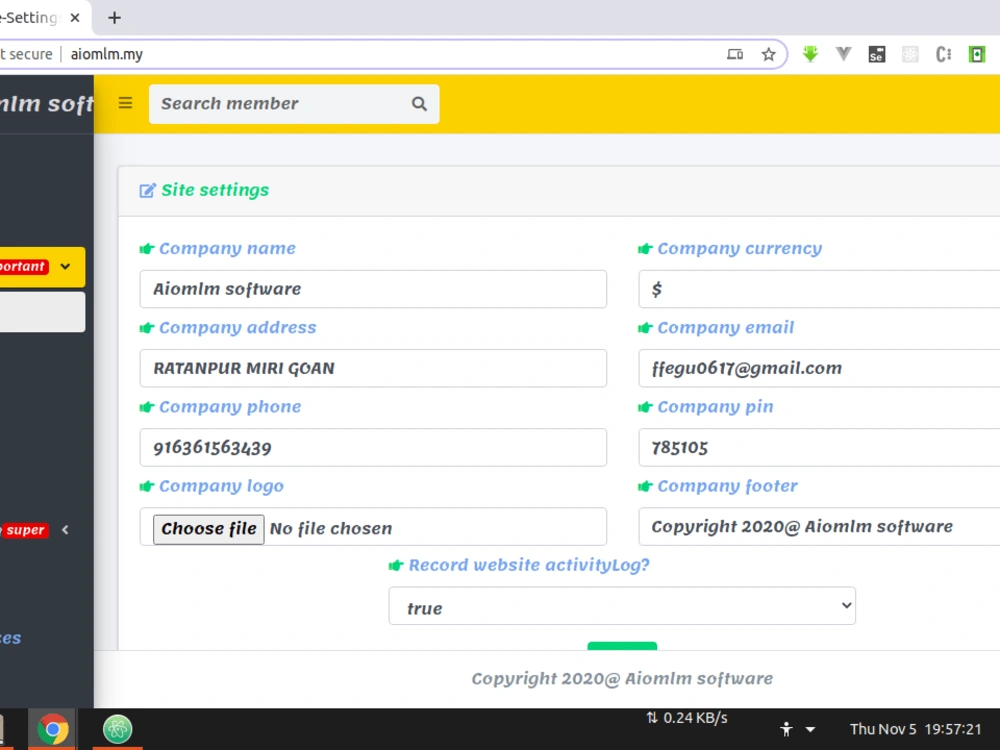Screen dimensions: 1000x750
Task: Open the Record website activityLog dropdown
Action: click(622, 606)
